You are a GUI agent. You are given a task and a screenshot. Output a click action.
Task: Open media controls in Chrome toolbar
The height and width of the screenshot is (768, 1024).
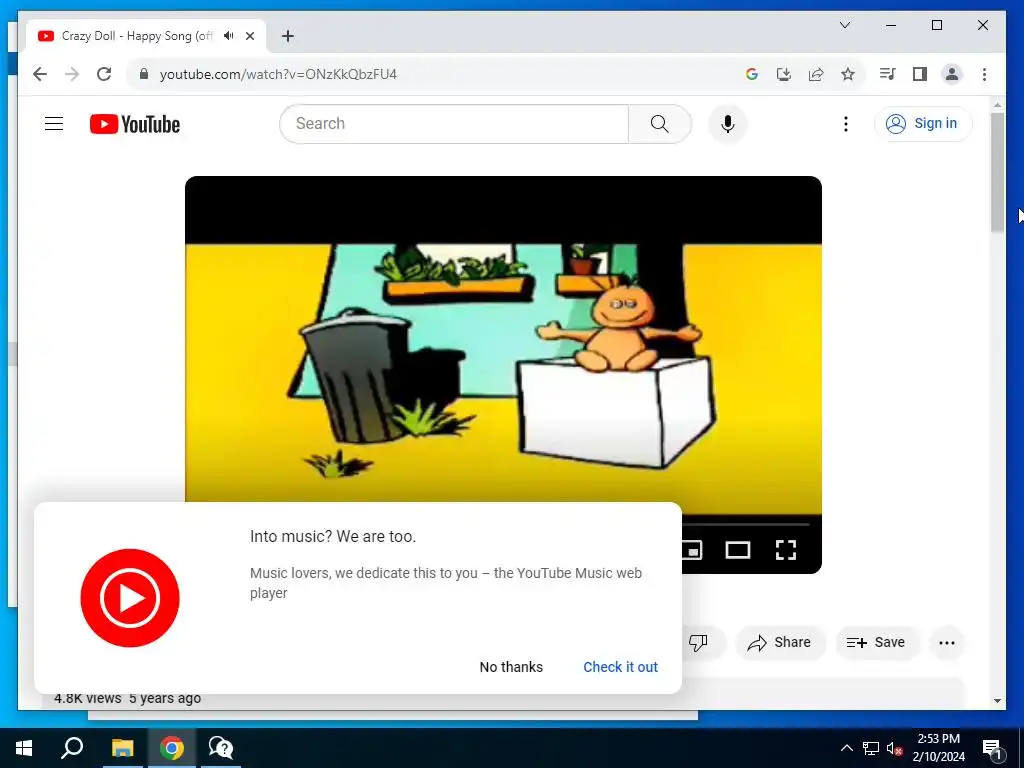click(x=887, y=74)
